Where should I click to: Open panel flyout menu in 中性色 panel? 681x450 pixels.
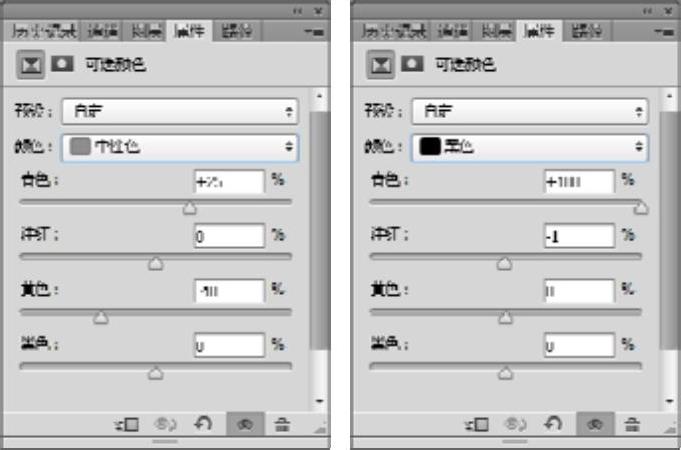(x=315, y=32)
